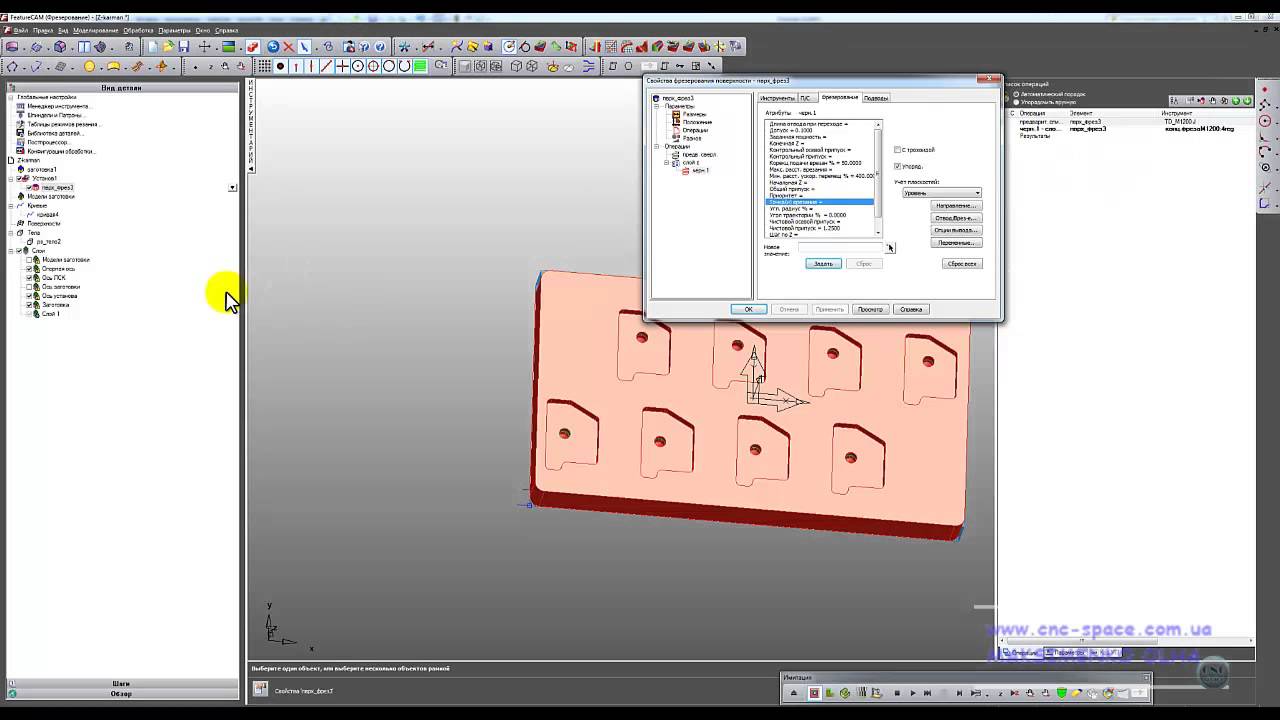Screen dimensions: 1280x720
Task: Click the green rectangle icon in second toolbar
Action: (420, 66)
